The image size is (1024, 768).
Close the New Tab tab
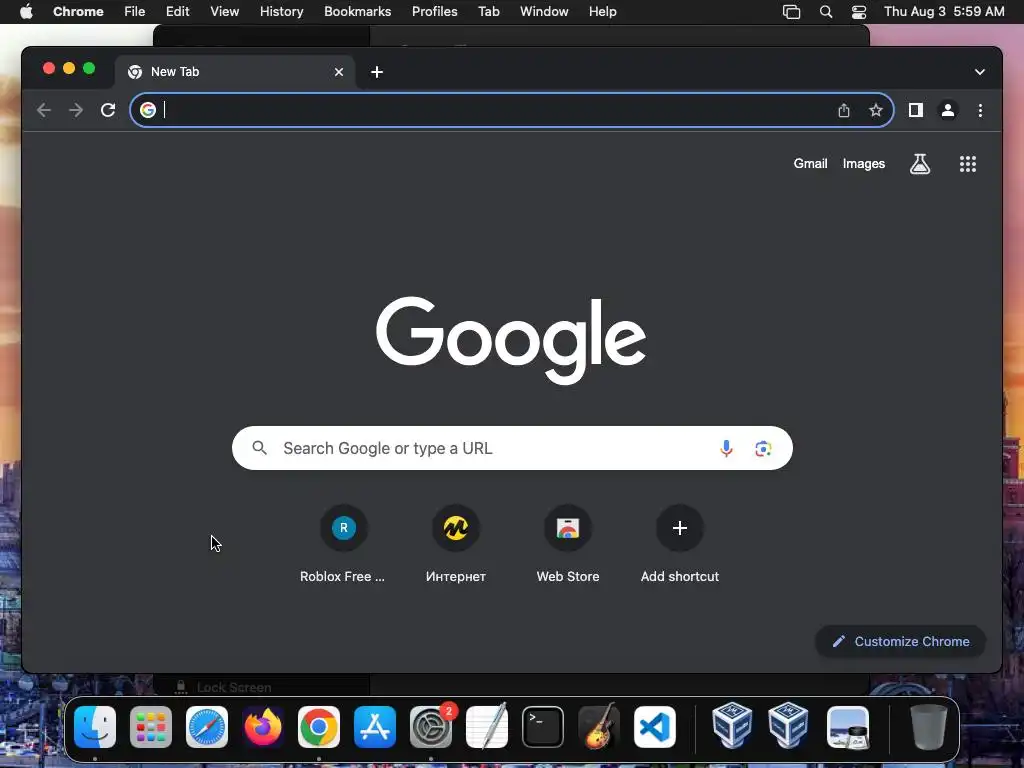click(339, 72)
